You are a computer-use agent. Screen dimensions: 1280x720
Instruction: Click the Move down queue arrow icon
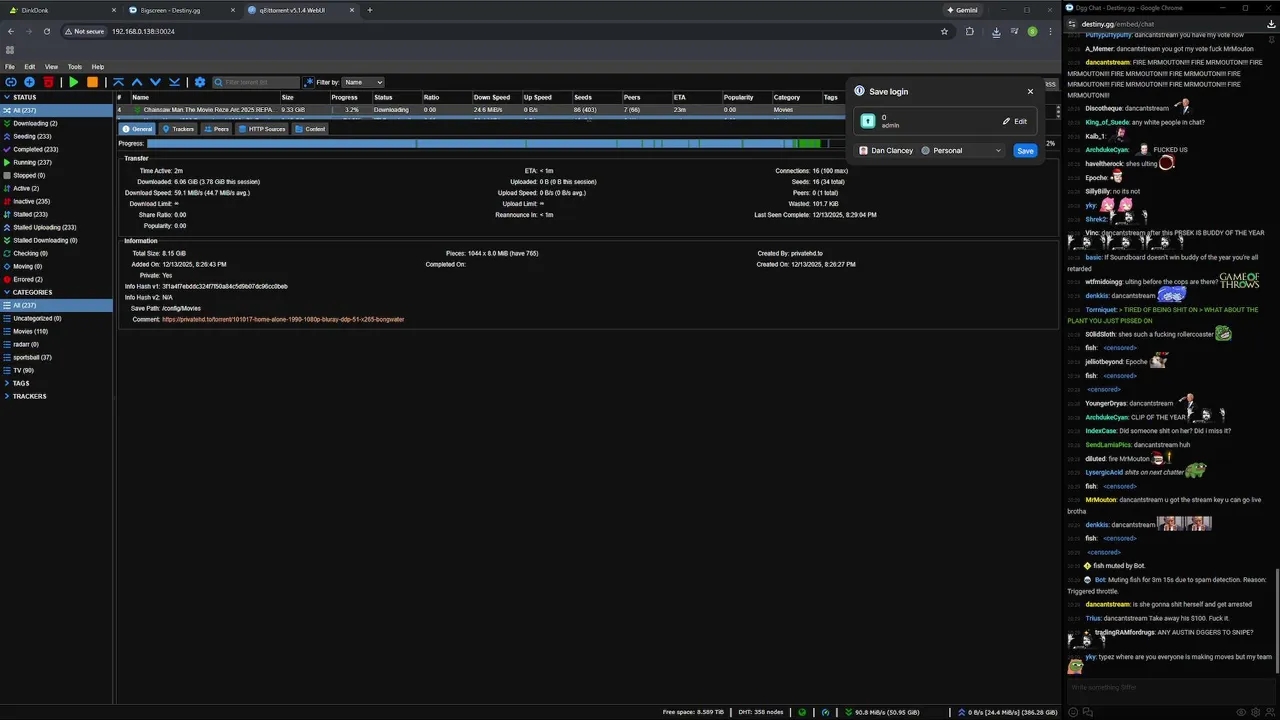pyautogui.click(x=155, y=82)
